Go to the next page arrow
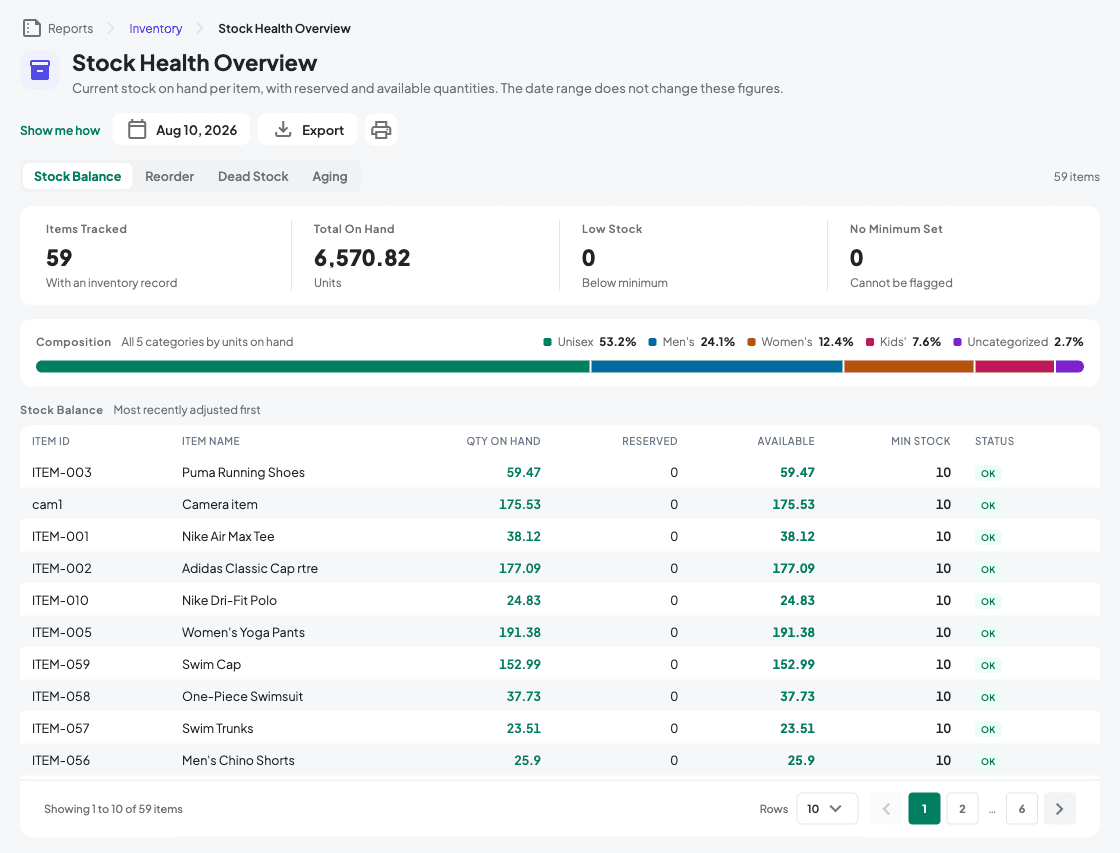 (1059, 809)
